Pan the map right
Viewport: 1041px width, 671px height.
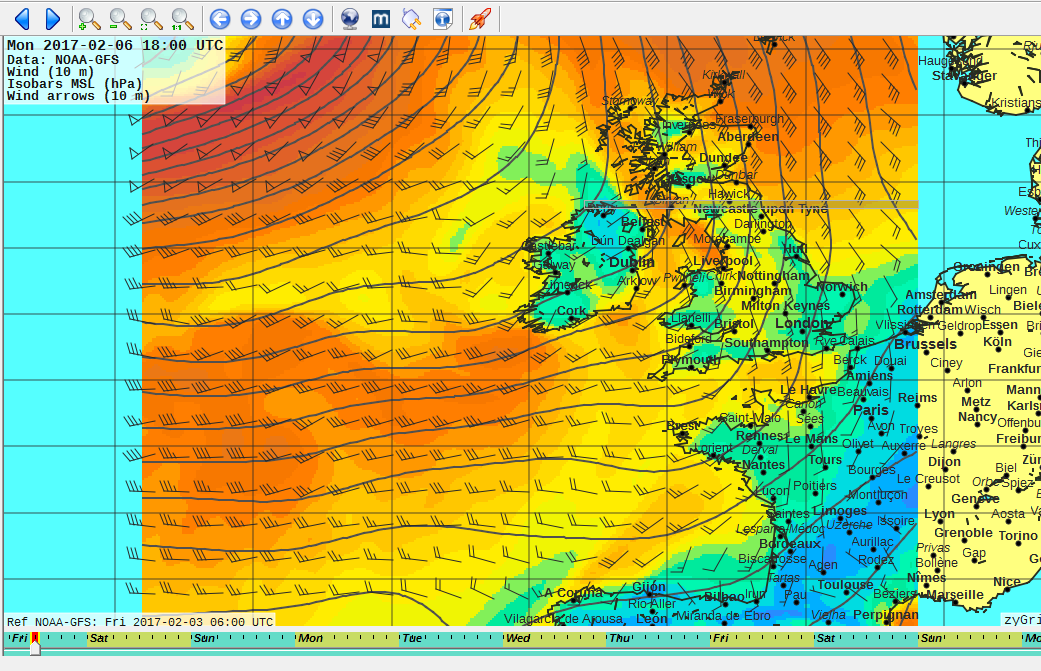[250, 19]
